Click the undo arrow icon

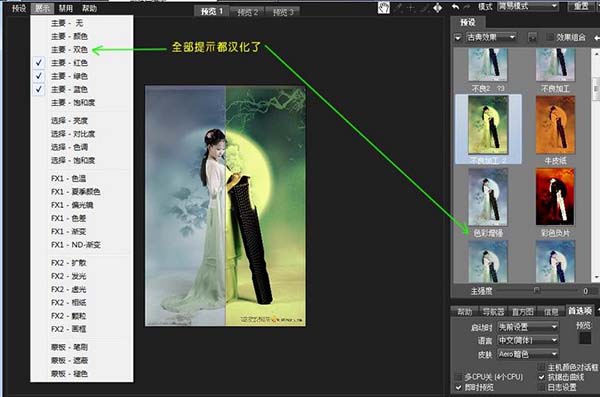[x=455, y=7]
